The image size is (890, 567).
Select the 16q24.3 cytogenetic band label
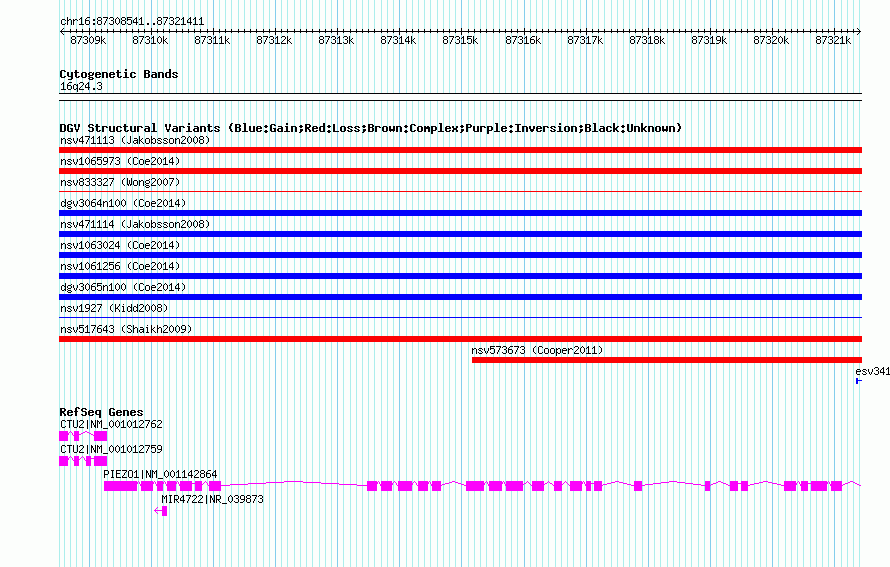(81, 86)
